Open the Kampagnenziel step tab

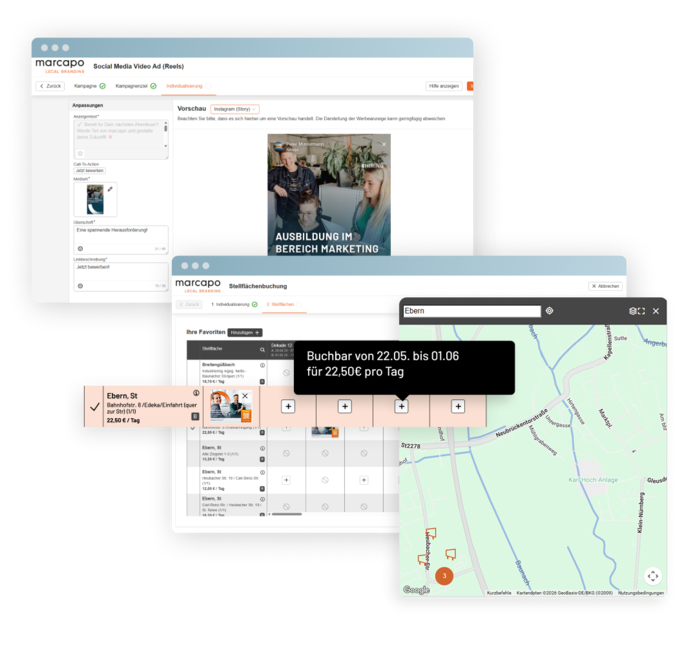136,86
